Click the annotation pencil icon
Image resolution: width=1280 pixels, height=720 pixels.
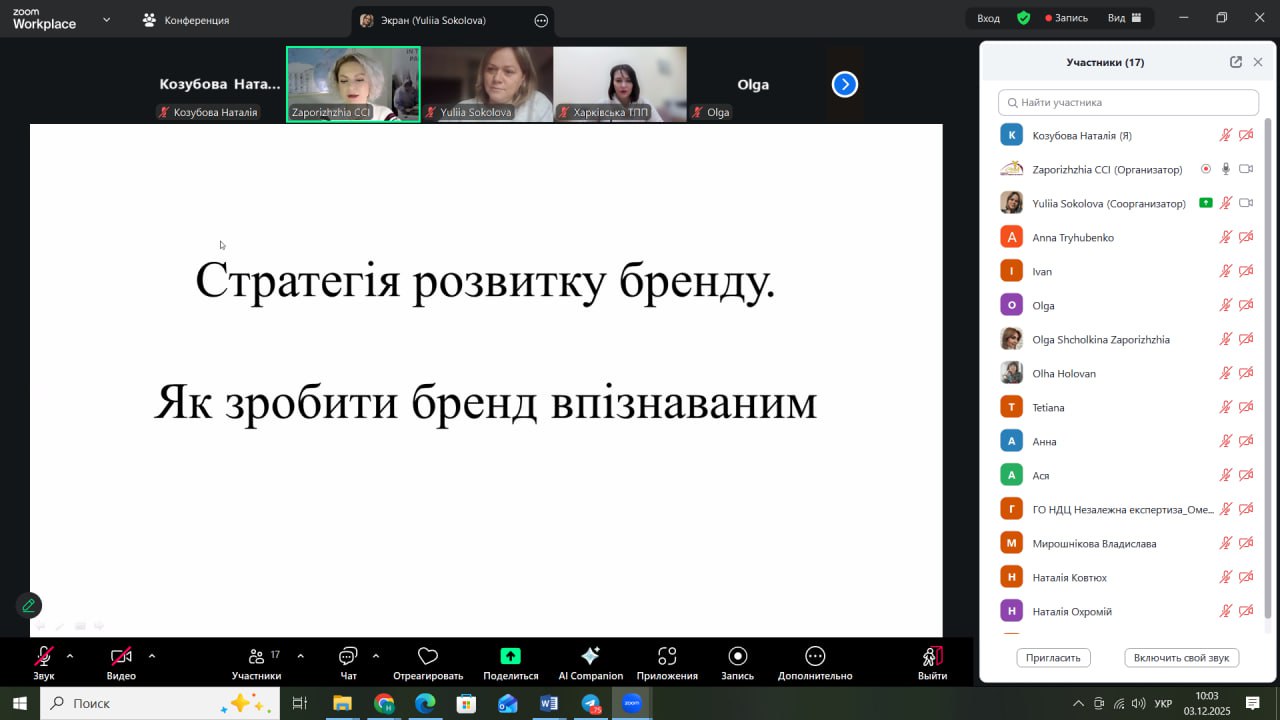click(29, 605)
